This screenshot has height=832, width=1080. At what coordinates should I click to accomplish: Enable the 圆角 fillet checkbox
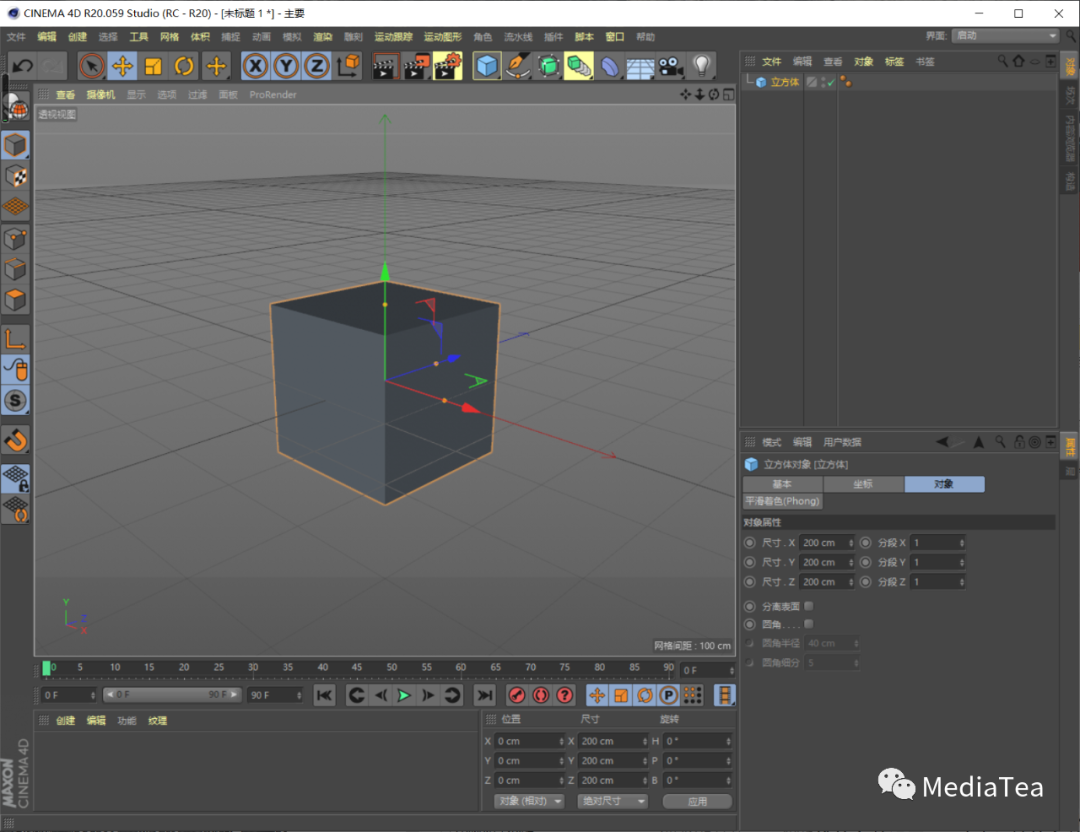pos(809,624)
